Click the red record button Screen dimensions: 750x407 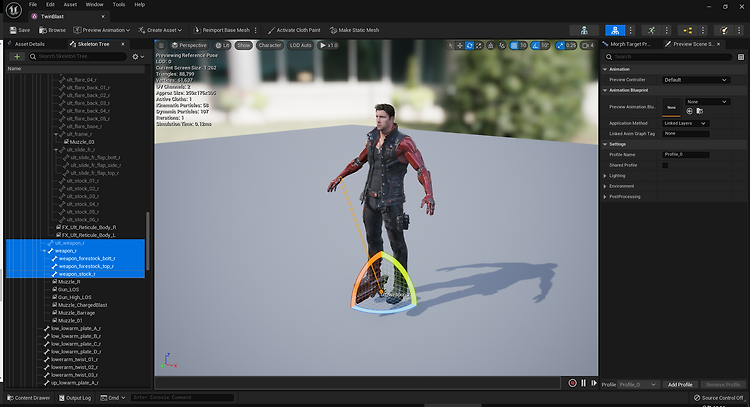click(x=572, y=383)
